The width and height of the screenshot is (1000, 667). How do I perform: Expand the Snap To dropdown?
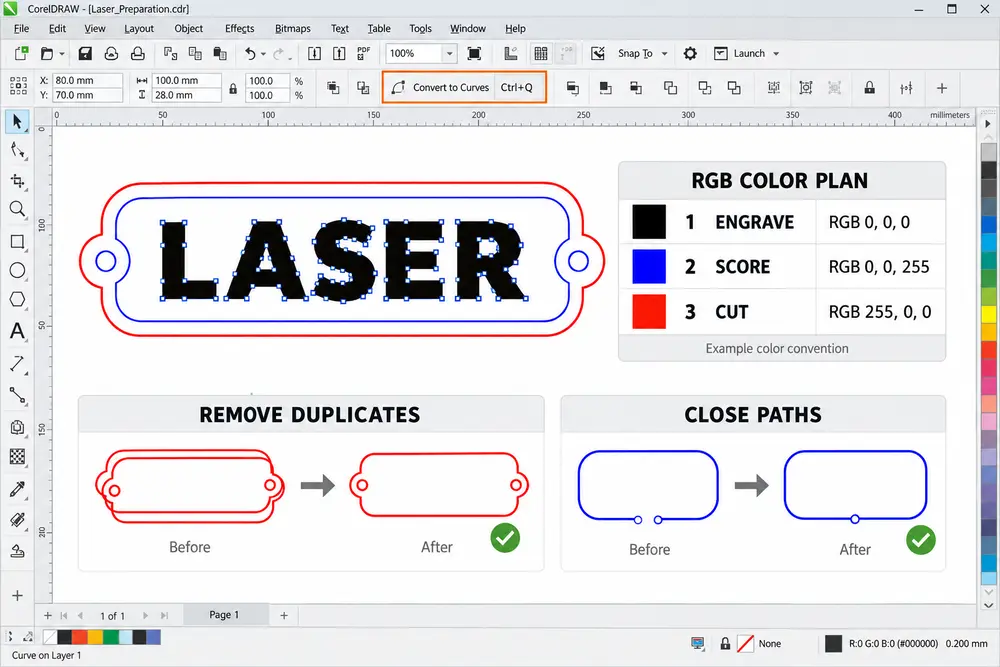coord(665,54)
